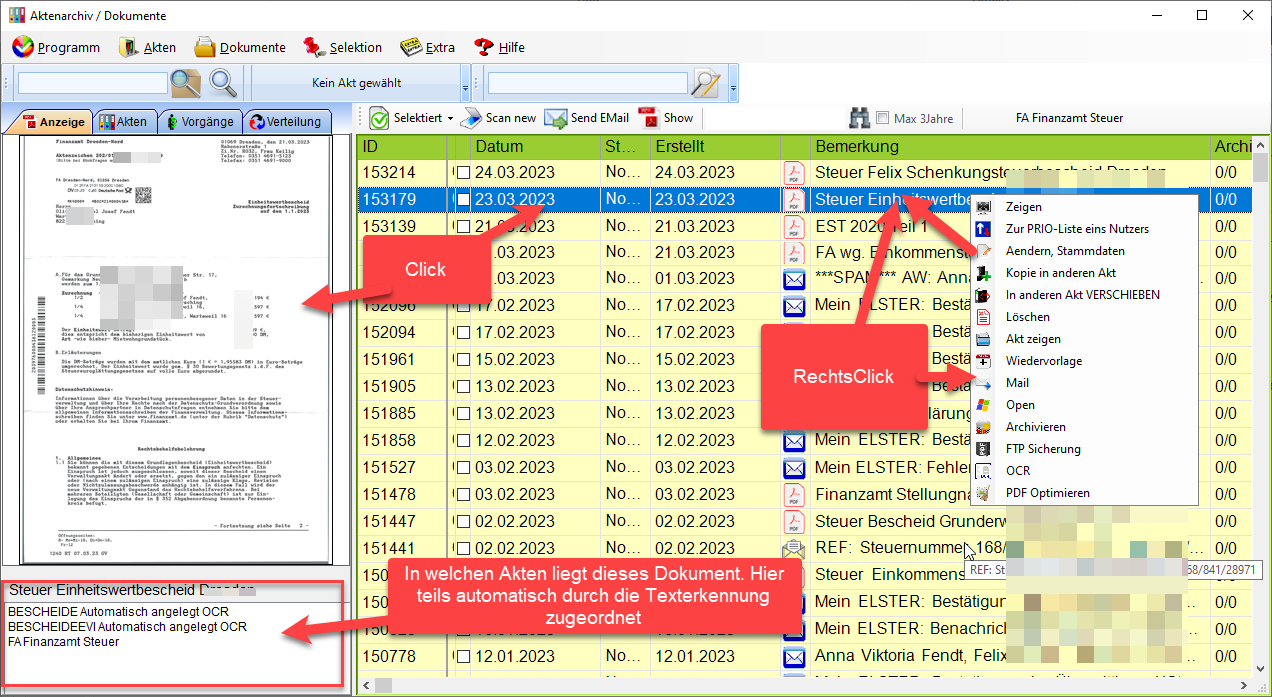Click the Archivieren icon in the context menu

(x=984, y=427)
